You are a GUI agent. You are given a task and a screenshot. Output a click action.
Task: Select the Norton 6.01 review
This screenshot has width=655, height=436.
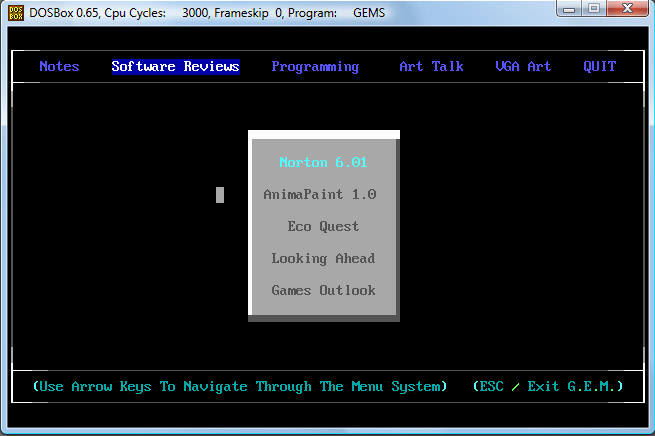(x=323, y=162)
